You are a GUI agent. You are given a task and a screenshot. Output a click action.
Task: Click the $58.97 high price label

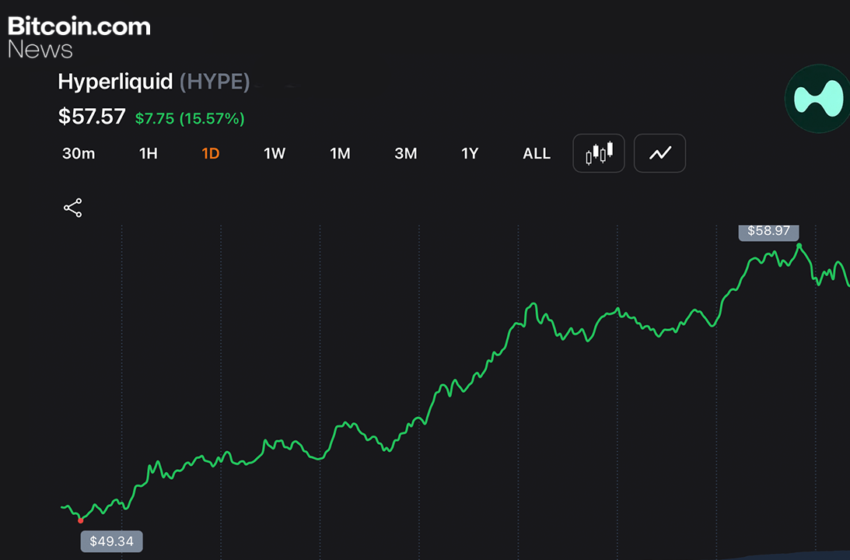point(769,231)
